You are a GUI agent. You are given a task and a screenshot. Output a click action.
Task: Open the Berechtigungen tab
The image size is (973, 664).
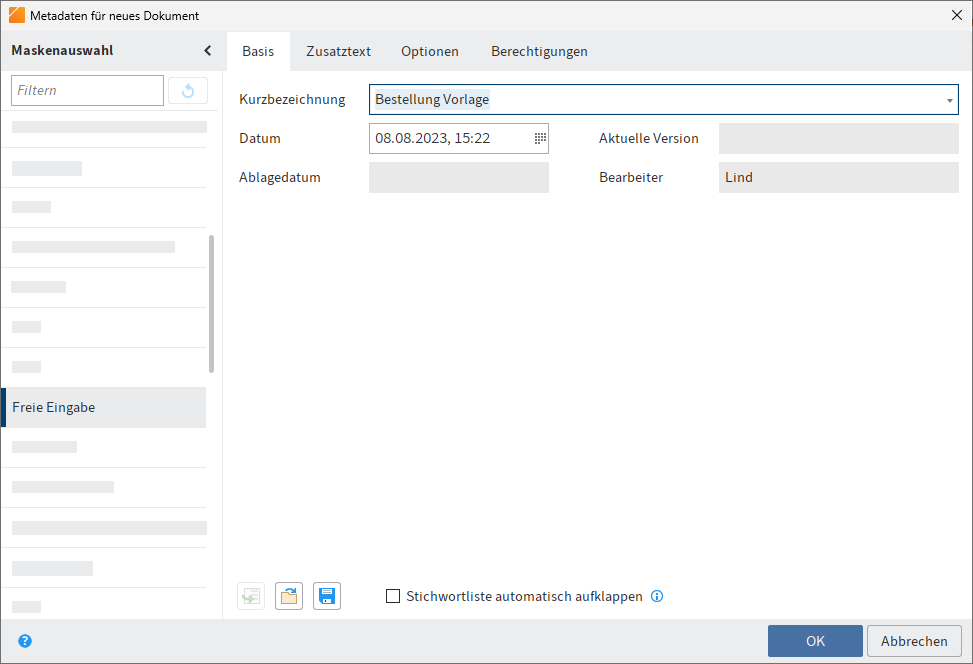(539, 50)
